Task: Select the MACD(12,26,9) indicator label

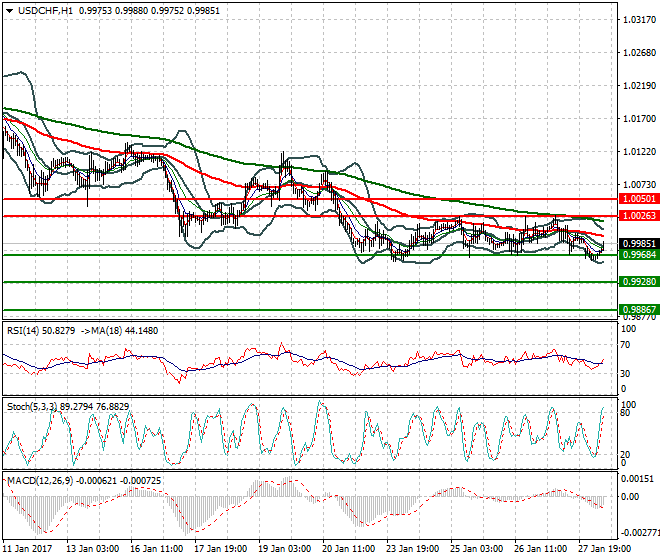Action: (40, 481)
